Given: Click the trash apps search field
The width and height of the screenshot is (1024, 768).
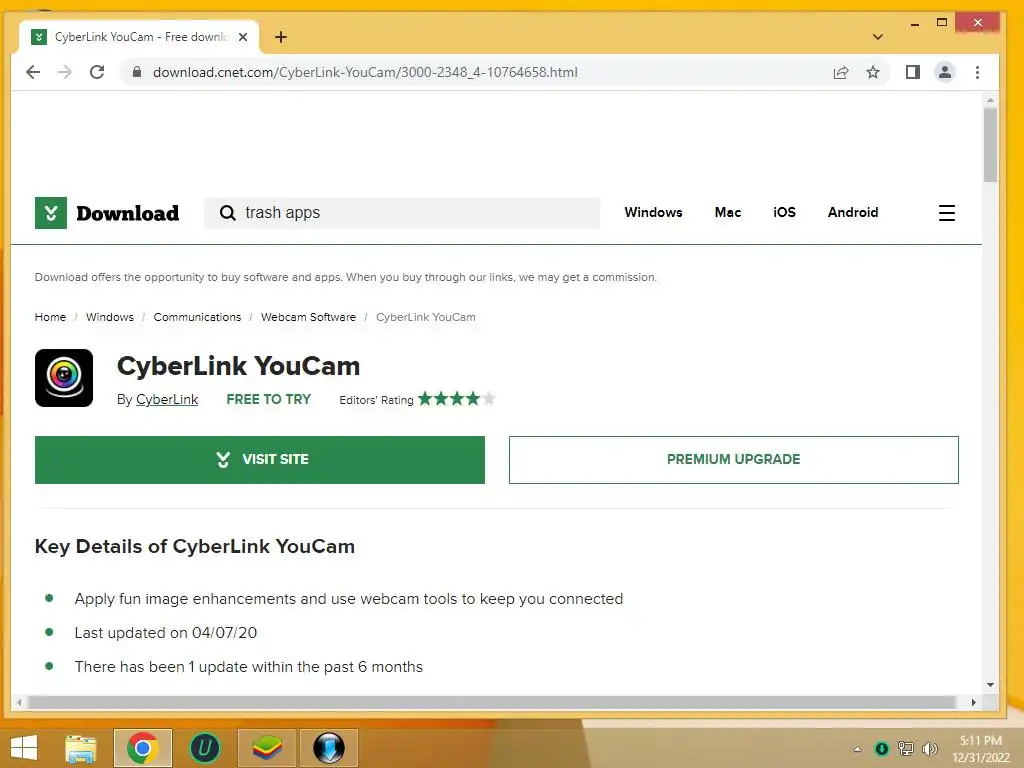Looking at the screenshot, I should pyautogui.click(x=402, y=213).
